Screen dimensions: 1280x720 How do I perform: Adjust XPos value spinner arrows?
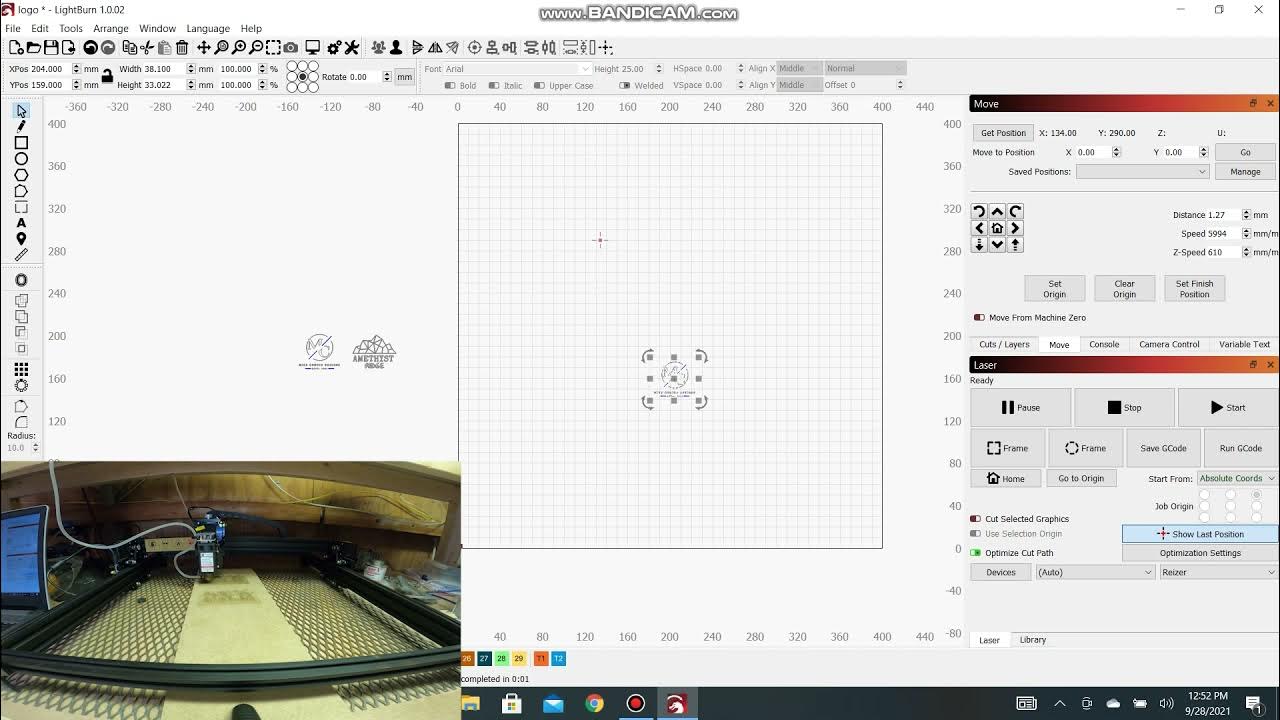(x=76, y=69)
